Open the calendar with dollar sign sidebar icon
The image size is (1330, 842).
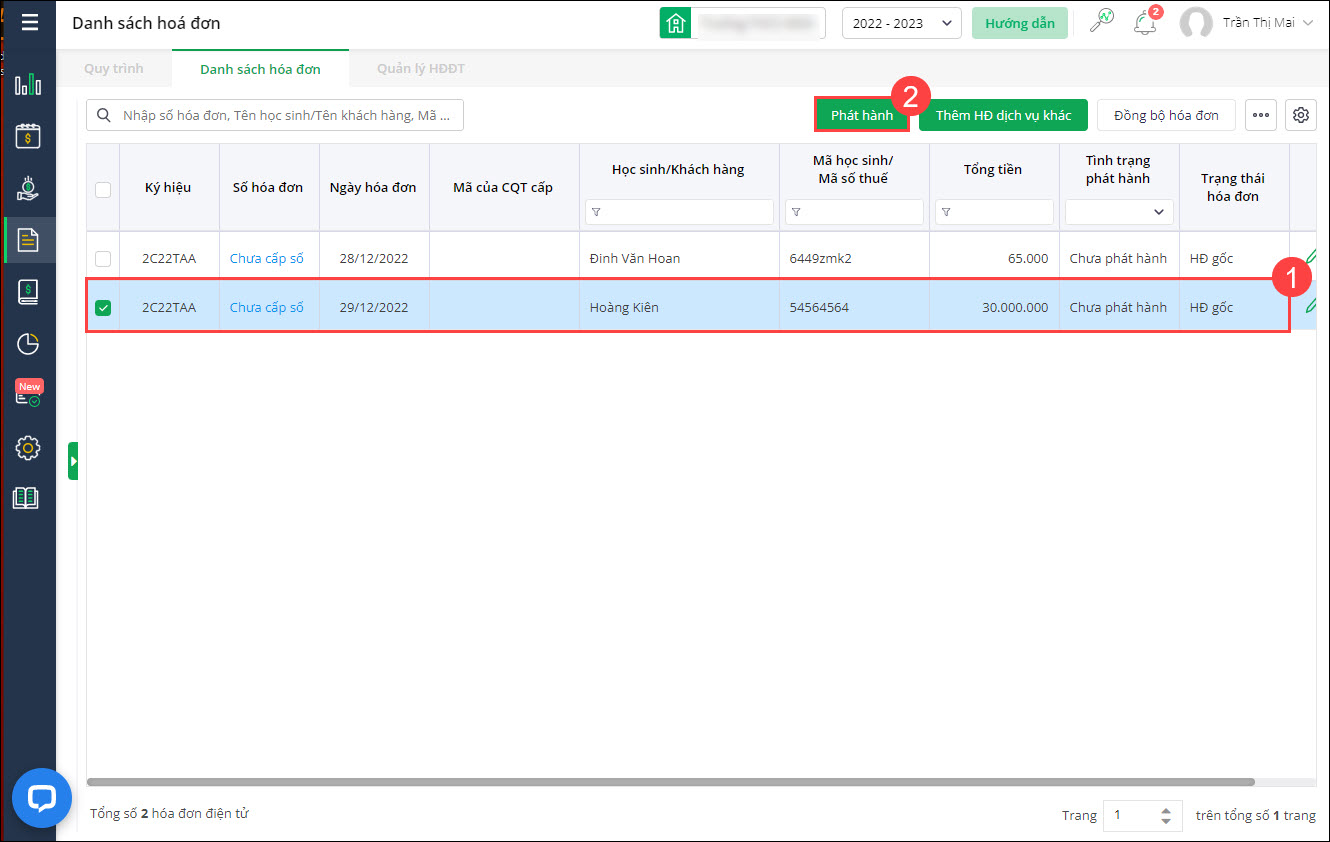click(x=28, y=136)
